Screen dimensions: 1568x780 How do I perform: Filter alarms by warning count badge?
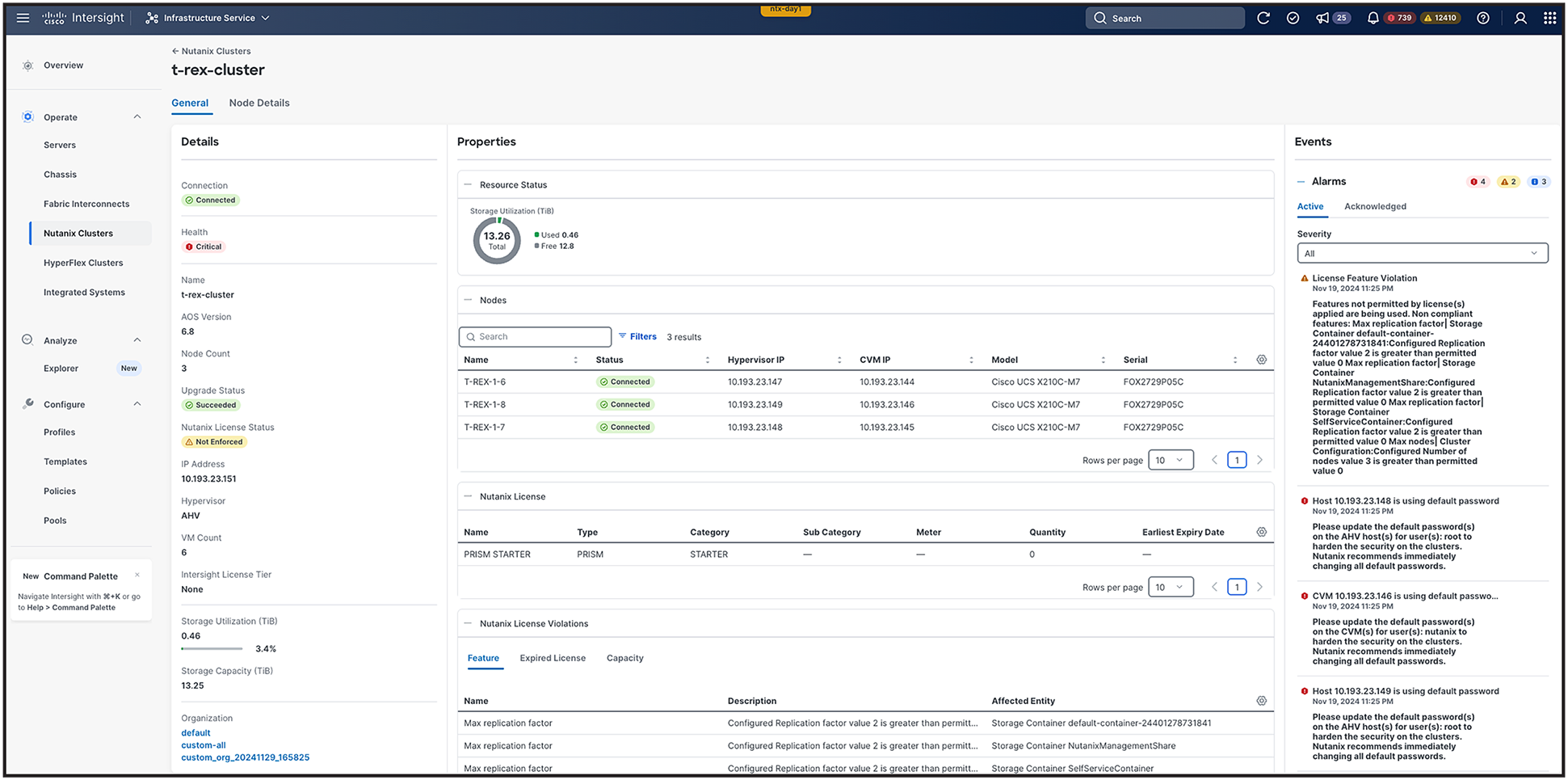click(1508, 182)
